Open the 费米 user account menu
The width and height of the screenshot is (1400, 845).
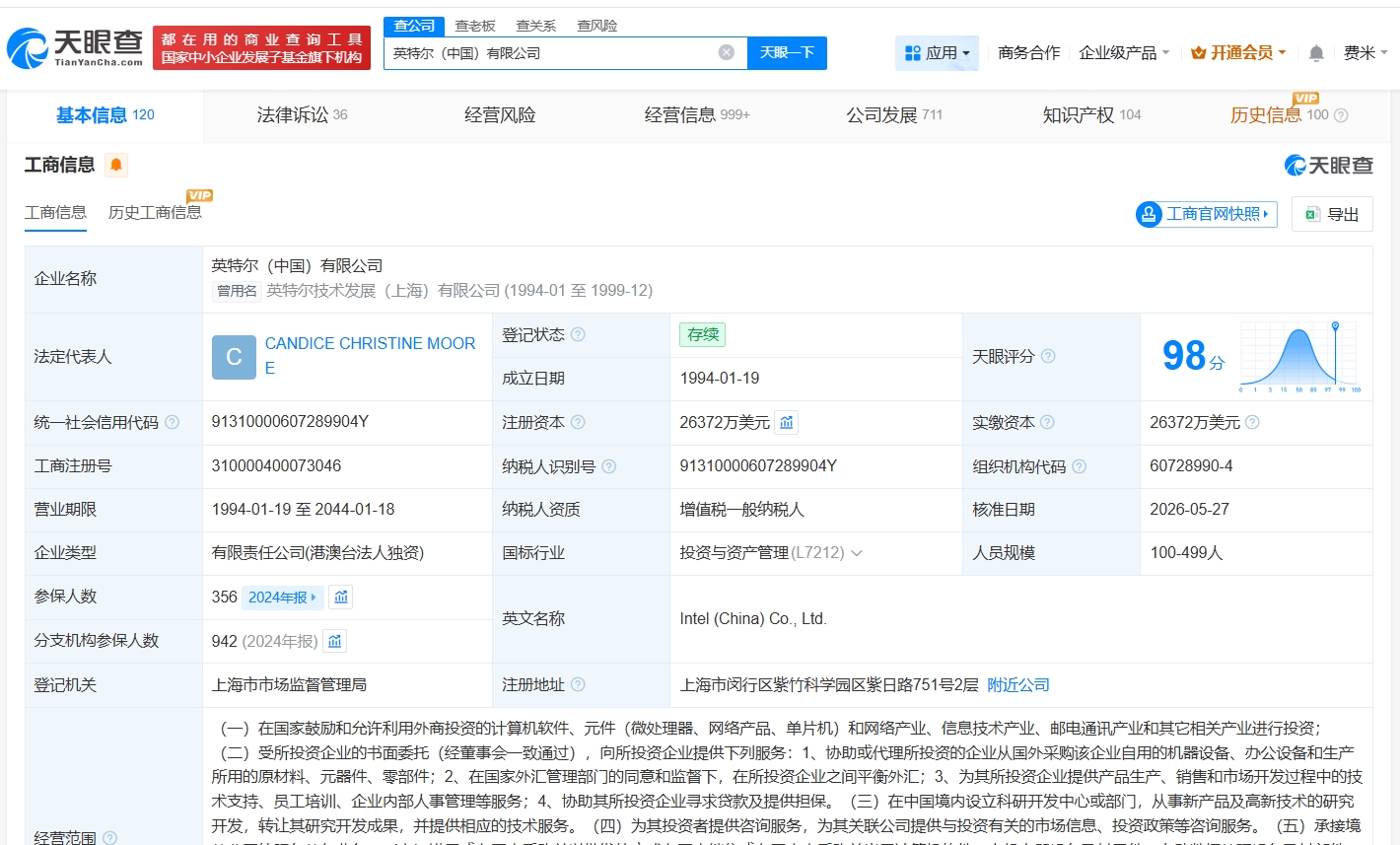1365,53
